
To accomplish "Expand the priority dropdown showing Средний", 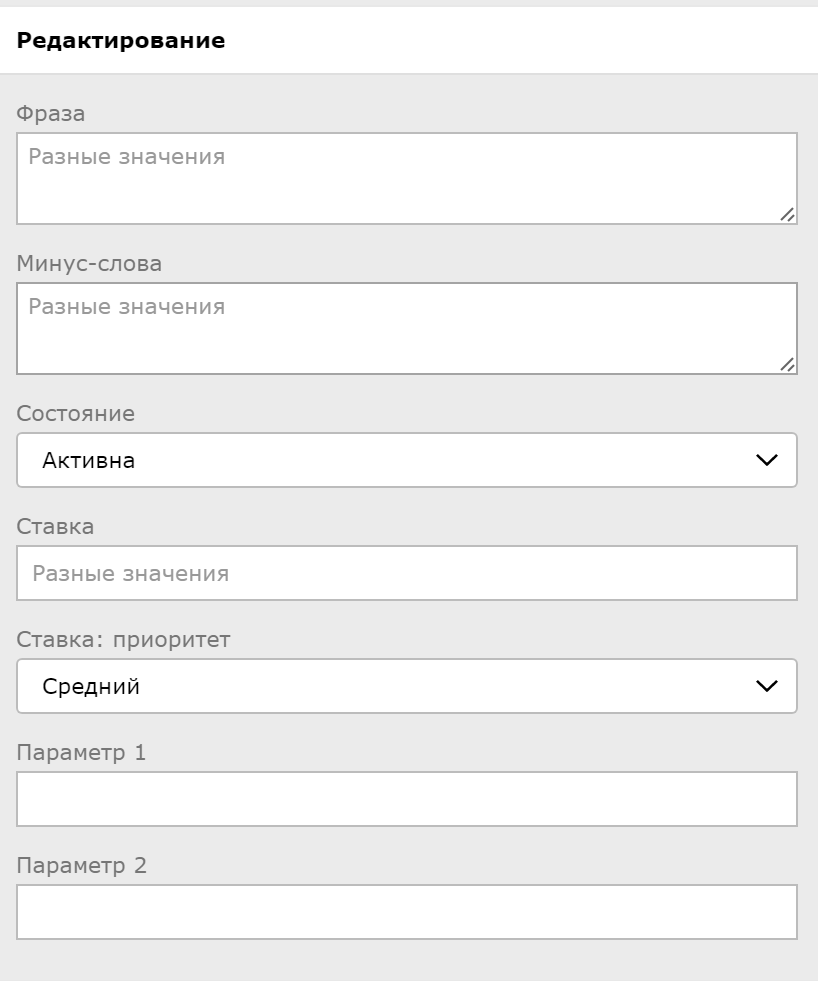I will pyautogui.click(x=406, y=686).
